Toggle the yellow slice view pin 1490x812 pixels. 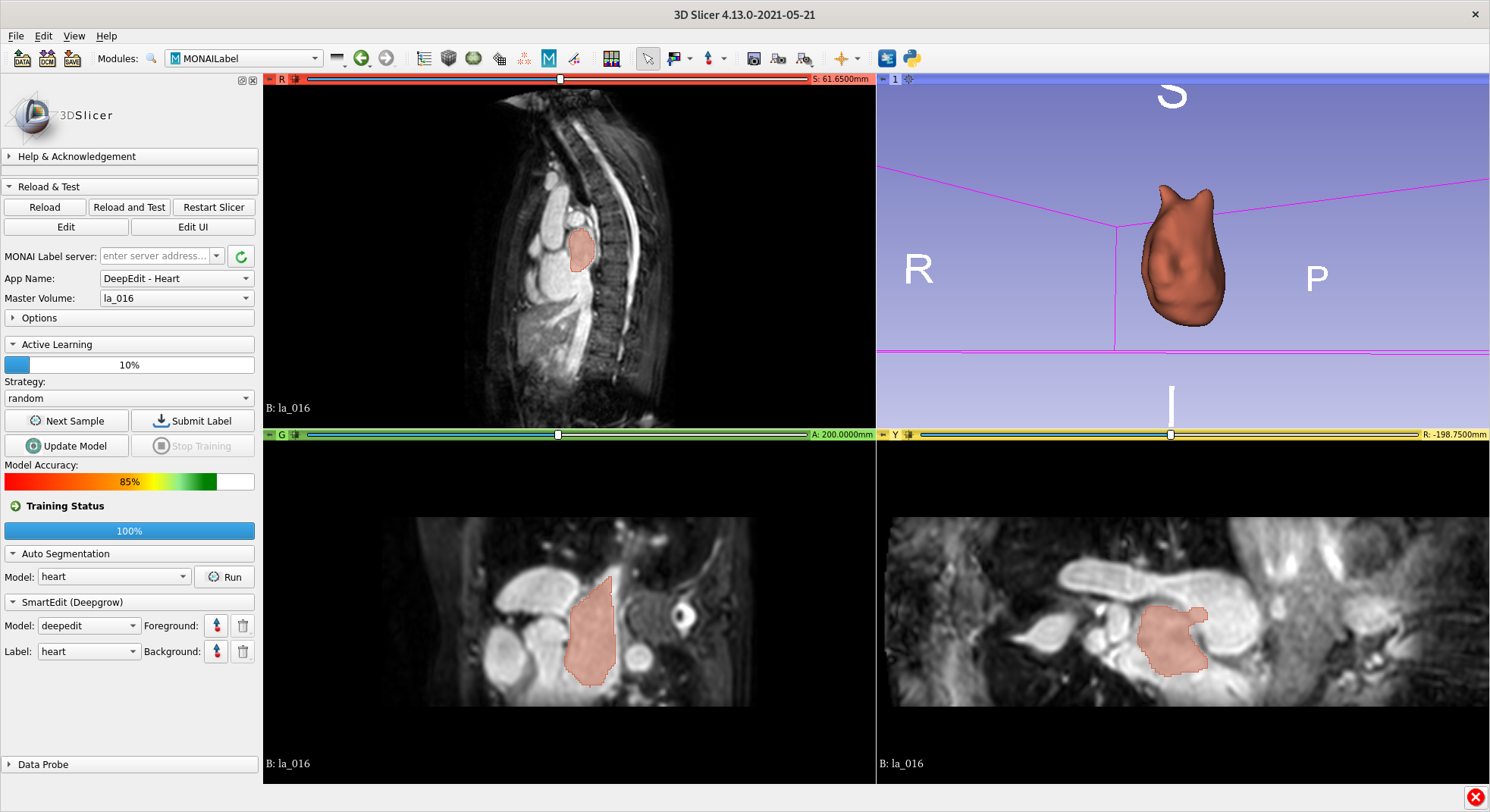pos(883,434)
